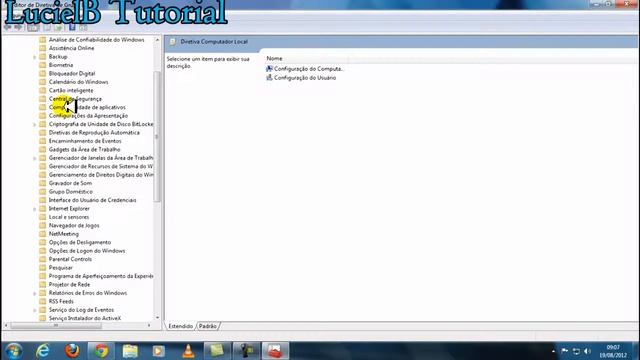Expand the Backup folder node
Viewport: 640px width, 360px height.
point(35,57)
